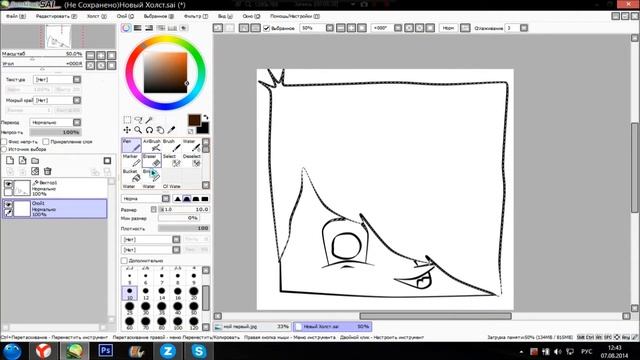The height and width of the screenshot is (360, 640).
Task: Pick the zoom magnifier tool
Action: pos(138,130)
